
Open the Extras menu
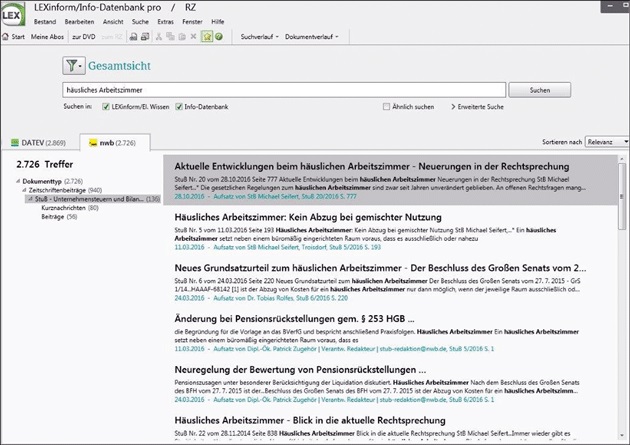pyautogui.click(x=149, y=21)
